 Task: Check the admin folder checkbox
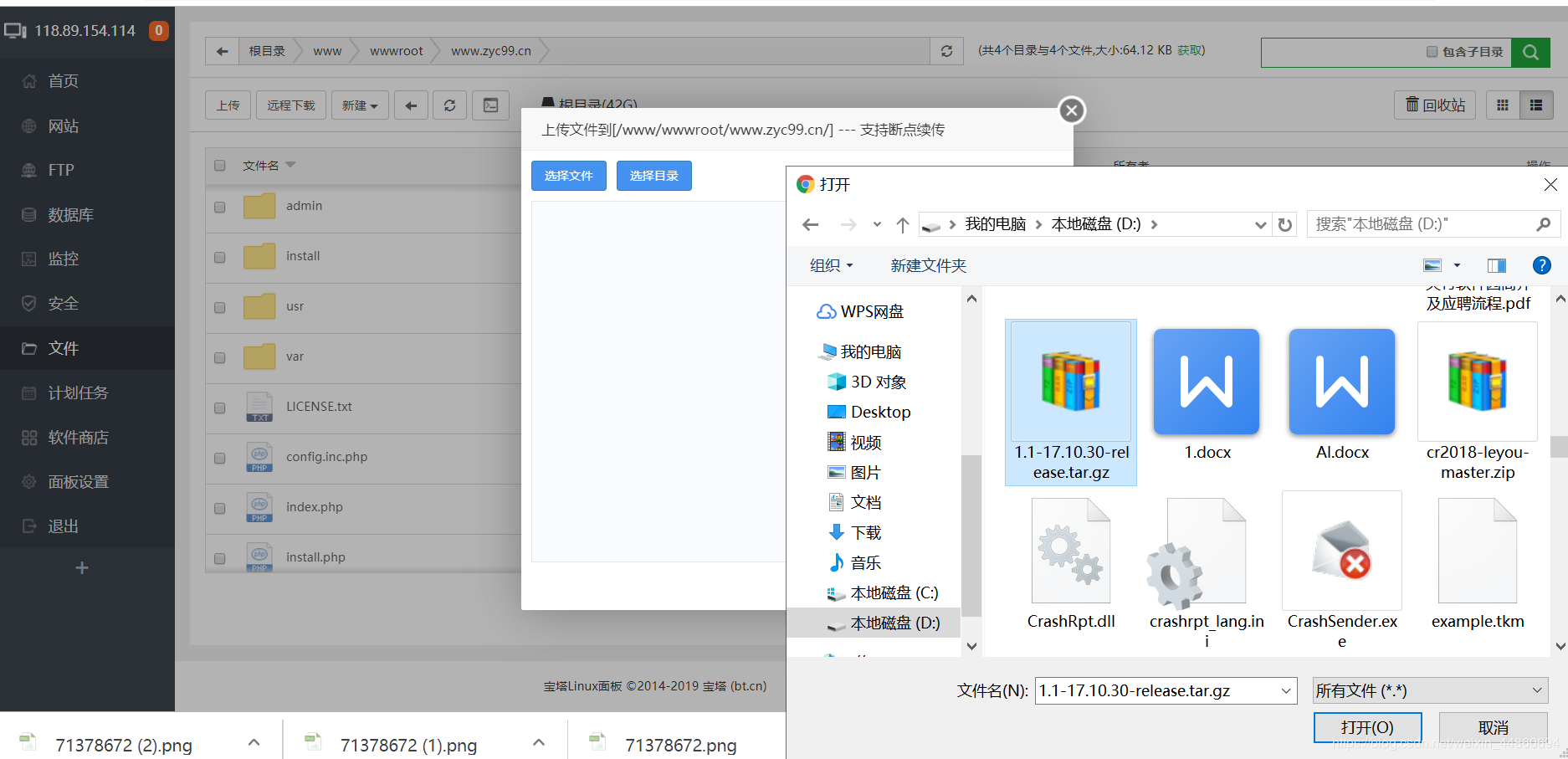[x=220, y=207]
